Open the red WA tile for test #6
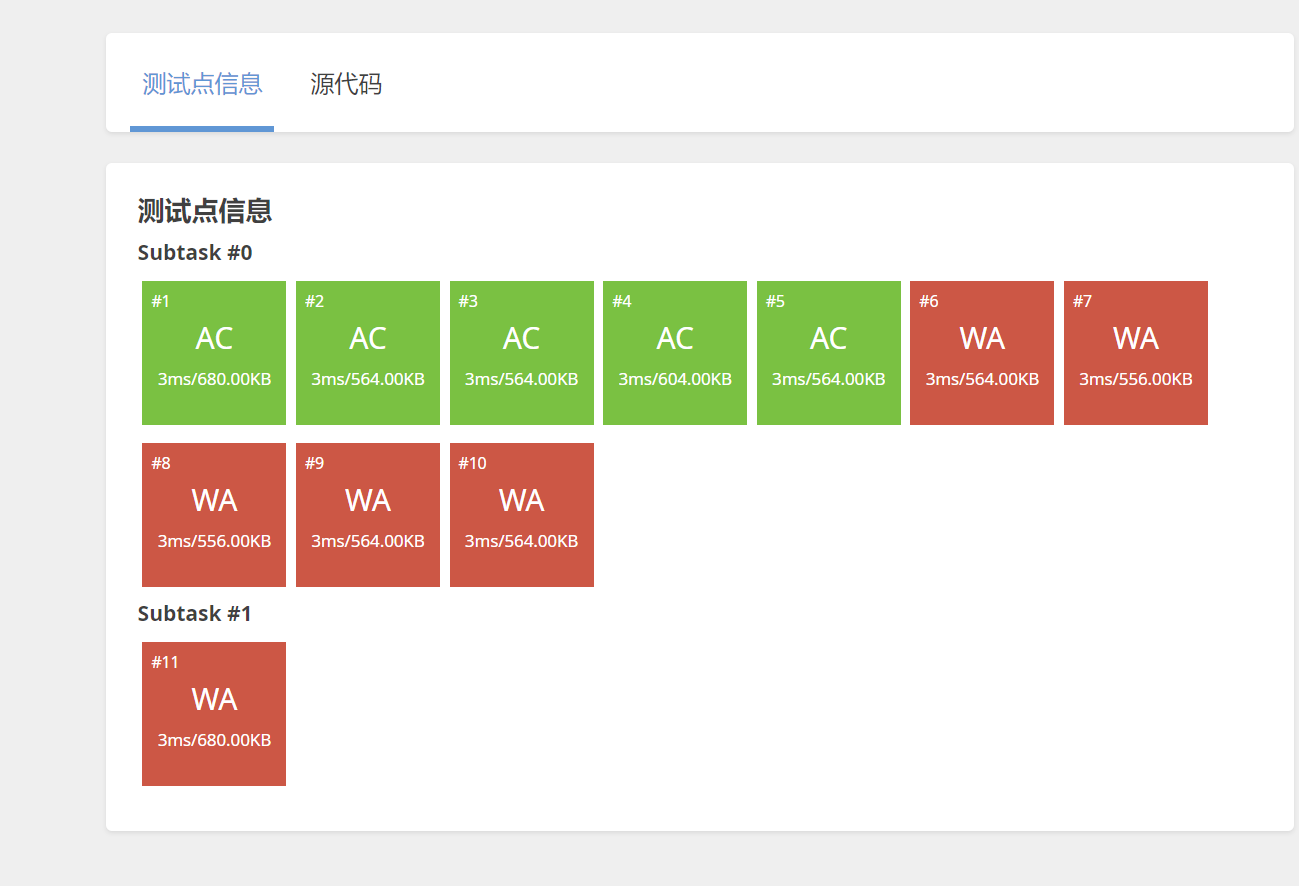Viewport: 1299px width, 886px height. click(982, 353)
